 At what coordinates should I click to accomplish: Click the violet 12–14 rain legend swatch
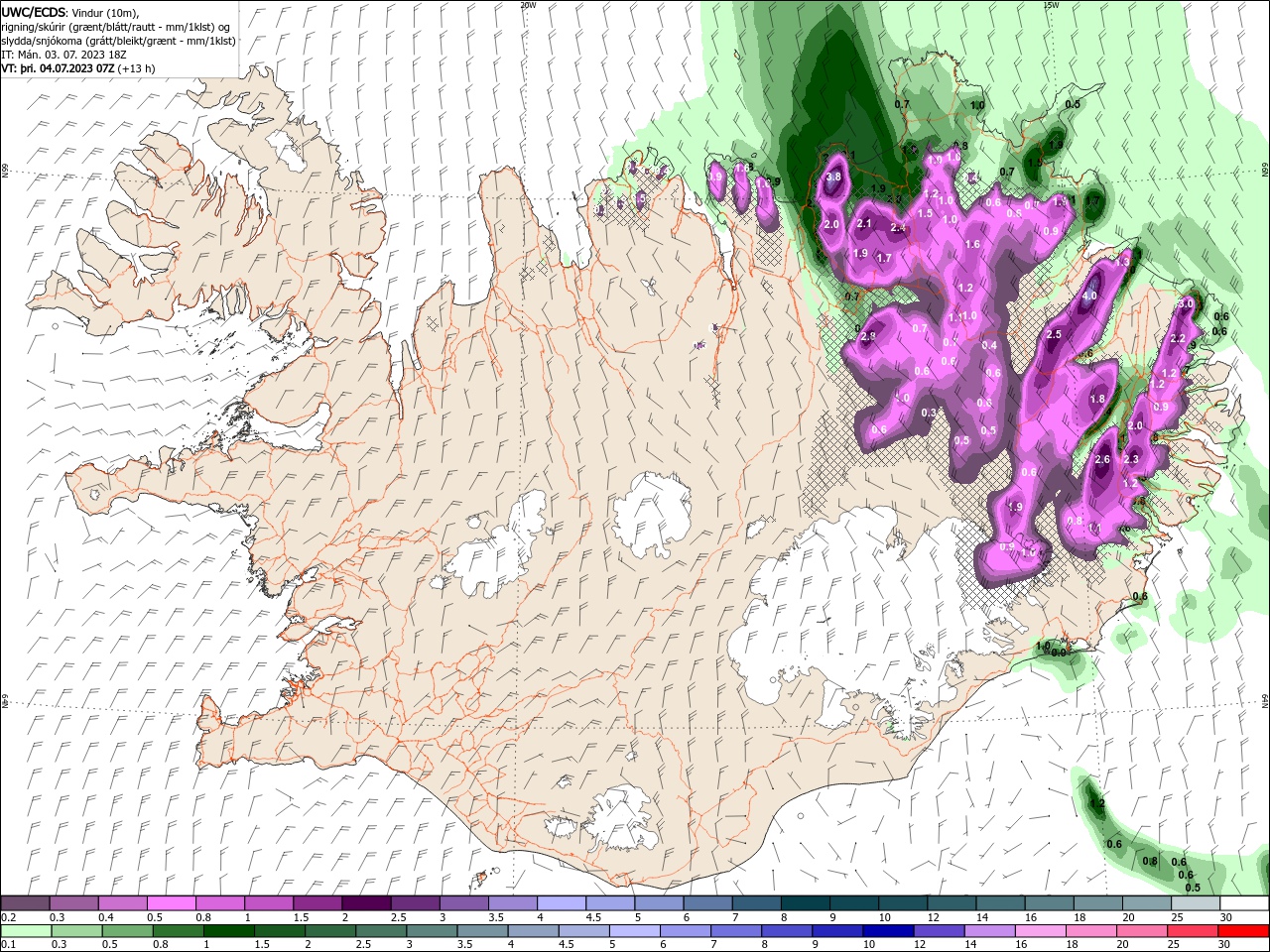coord(938,931)
